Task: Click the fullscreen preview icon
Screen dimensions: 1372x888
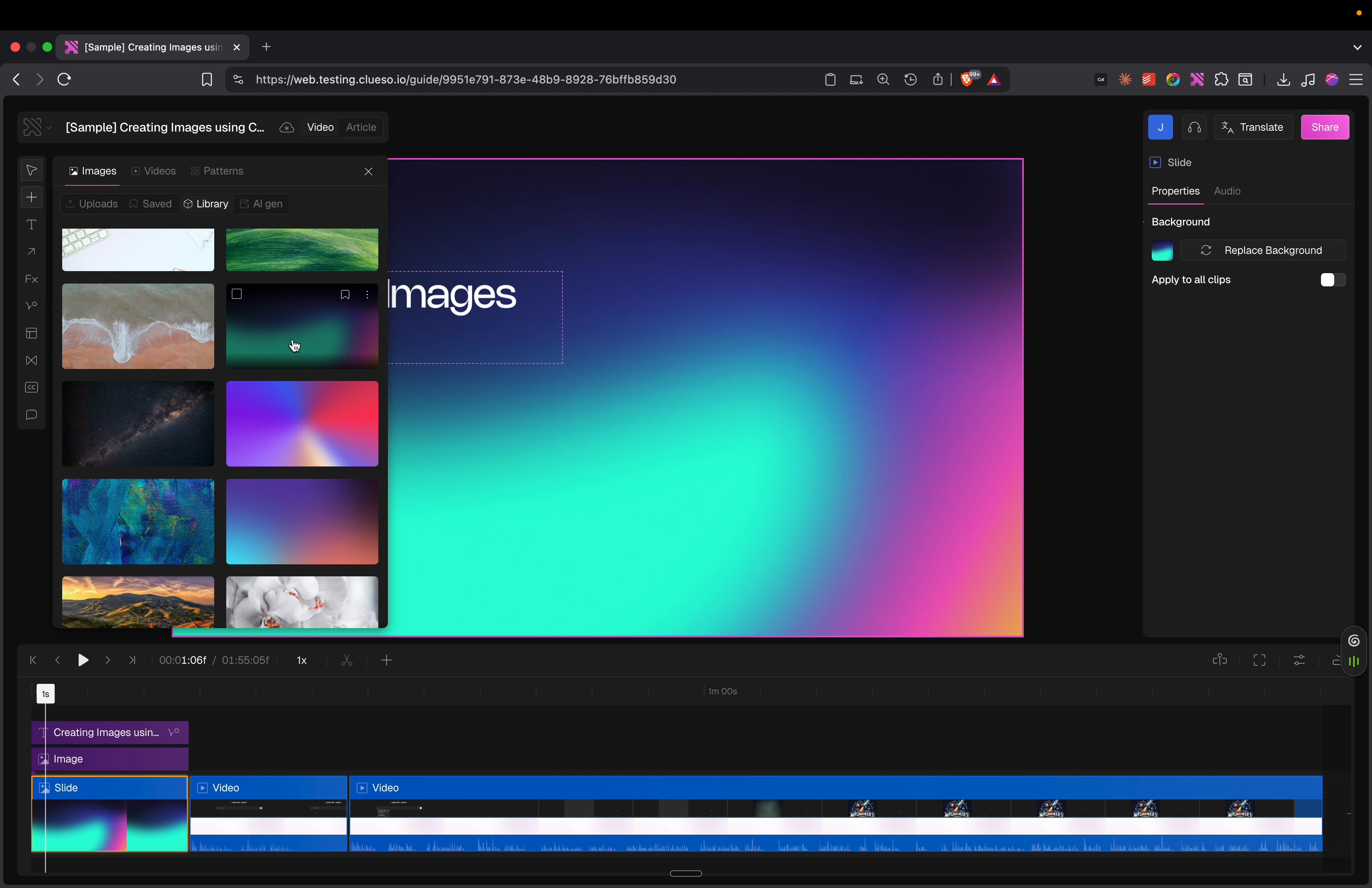Action: tap(1260, 660)
